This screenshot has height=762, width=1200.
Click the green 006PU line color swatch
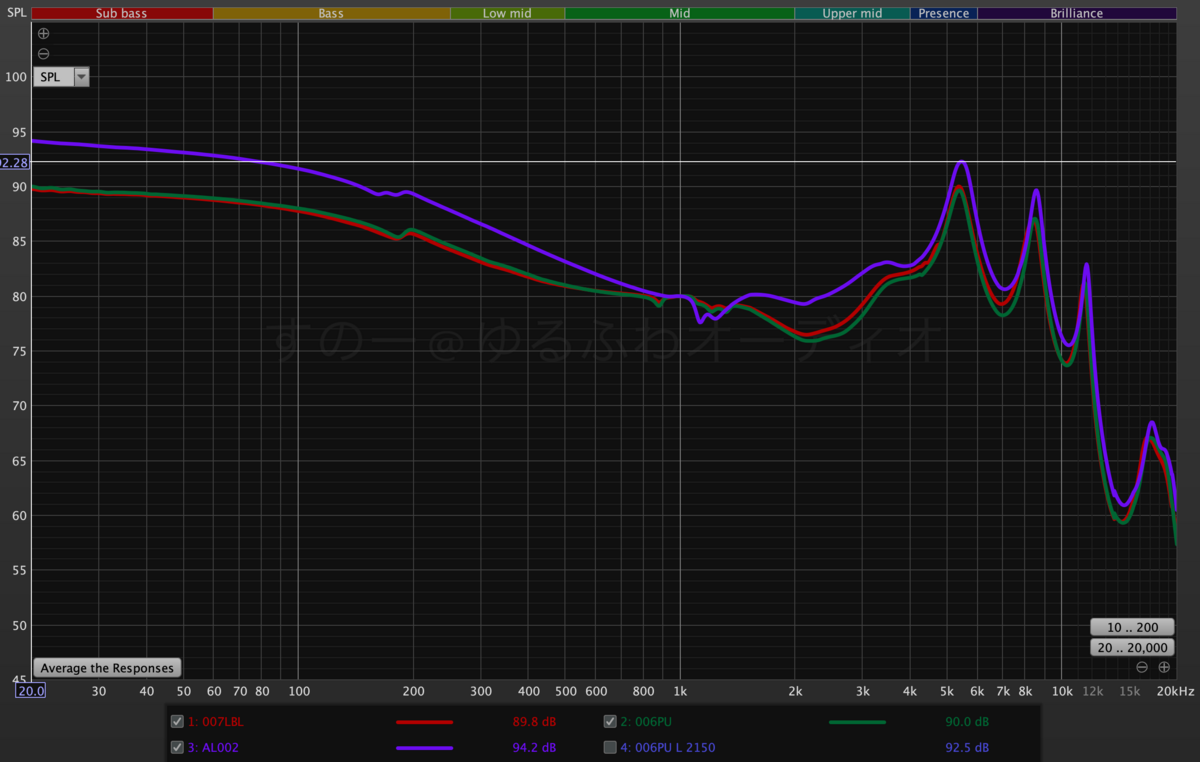point(858,721)
